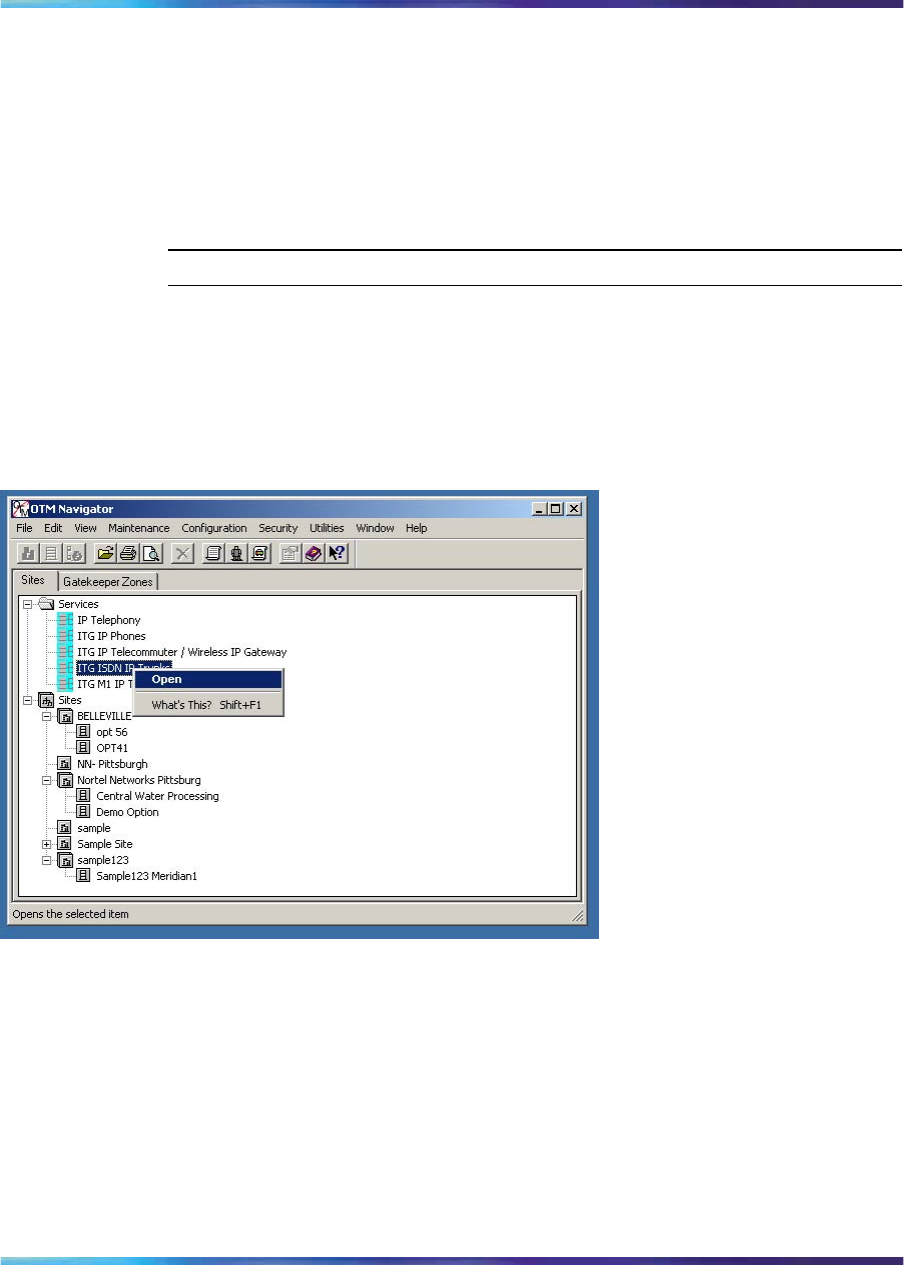Click the first toolbar icon (new site)
Viewport: 904px width, 1265px height.
(28, 553)
